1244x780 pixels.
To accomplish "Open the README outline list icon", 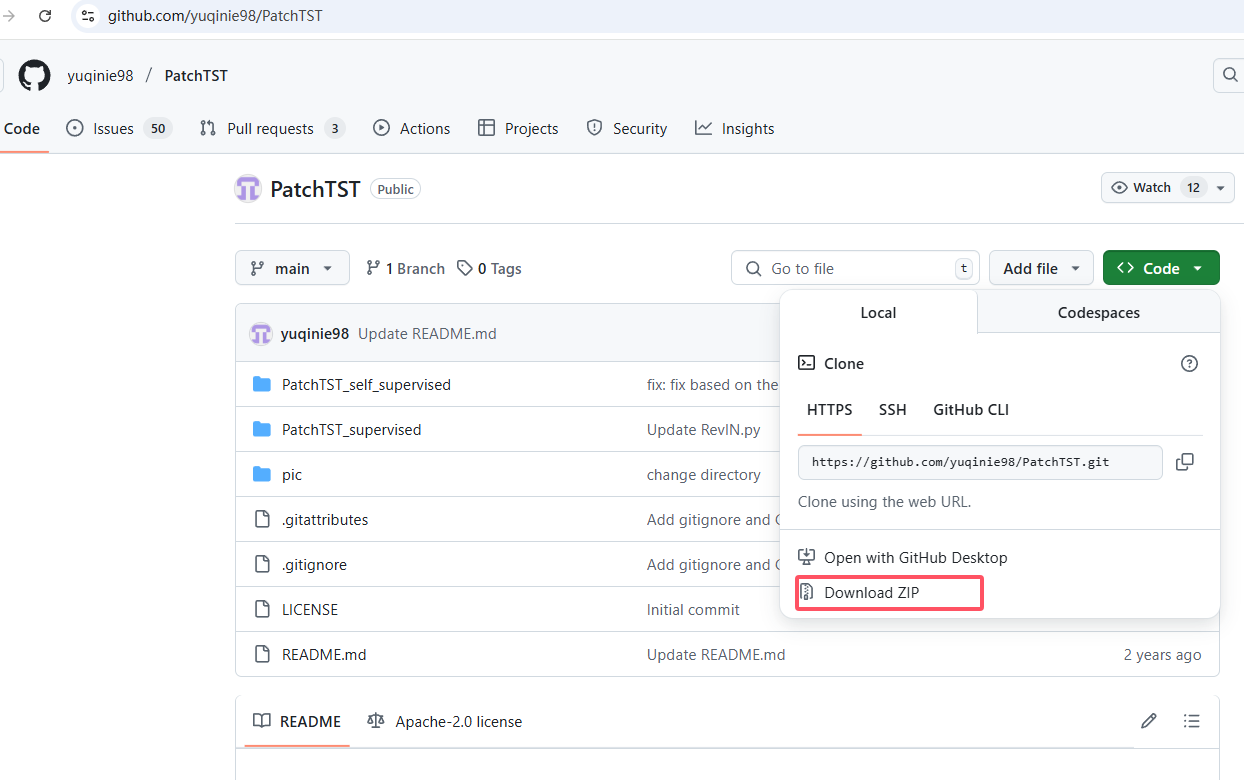I will [x=1192, y=720].
